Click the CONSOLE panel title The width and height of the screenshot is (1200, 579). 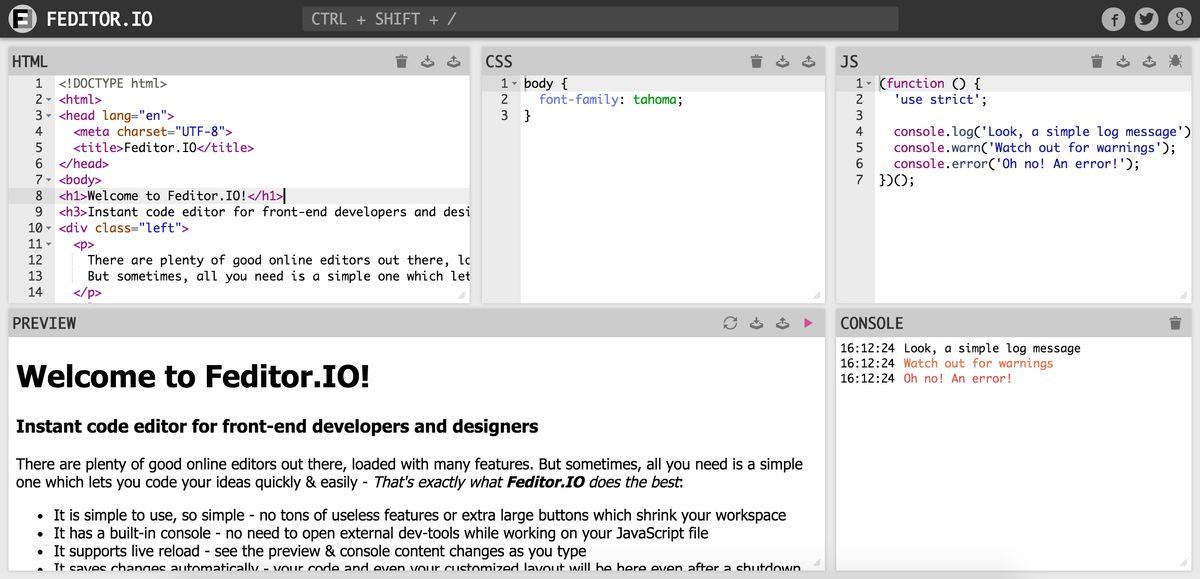[872, 323]
